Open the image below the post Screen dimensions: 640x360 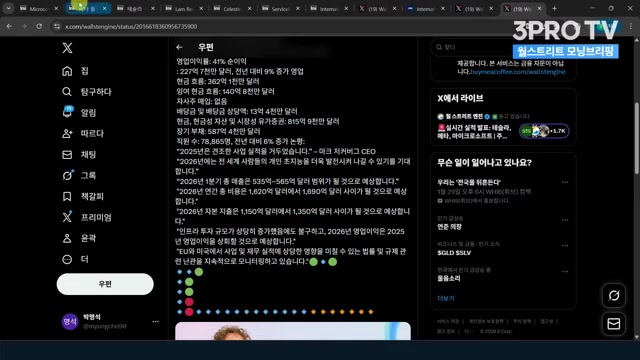[x=293, y=331]
